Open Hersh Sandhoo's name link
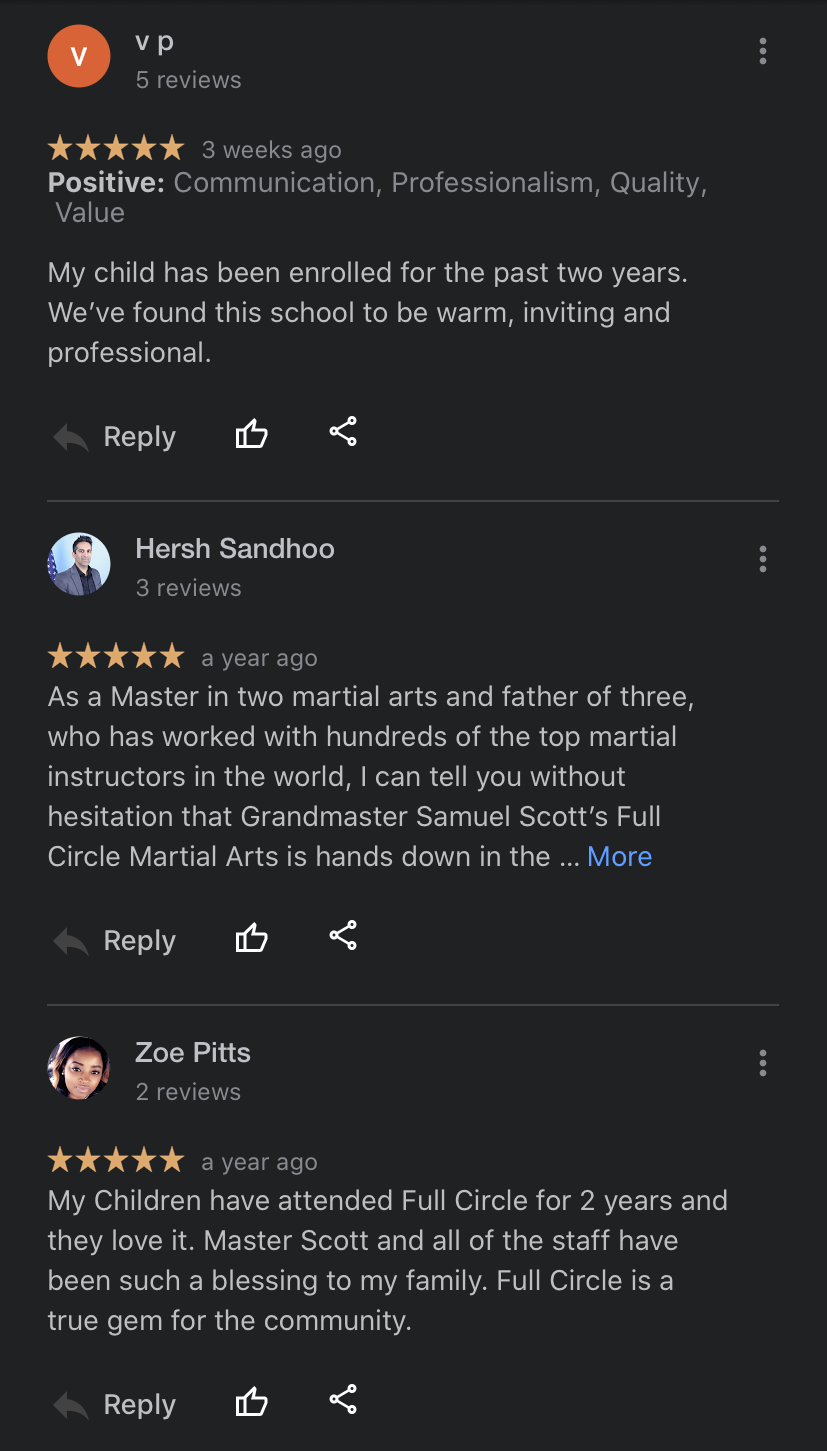Image resolution: width=827 pixels, height=1451 pixels. click(235, 549)
